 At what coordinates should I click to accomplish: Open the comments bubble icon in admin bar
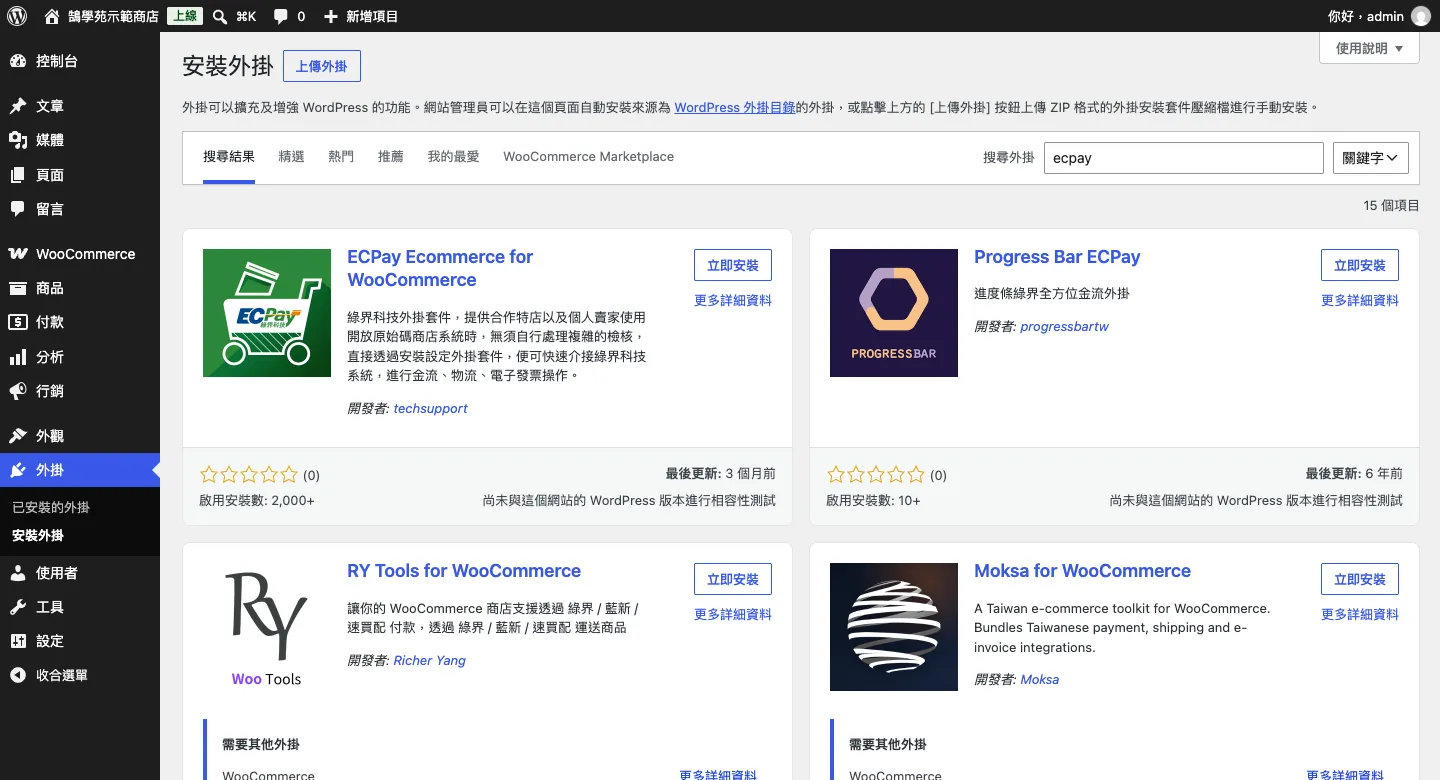coord(280,16)
